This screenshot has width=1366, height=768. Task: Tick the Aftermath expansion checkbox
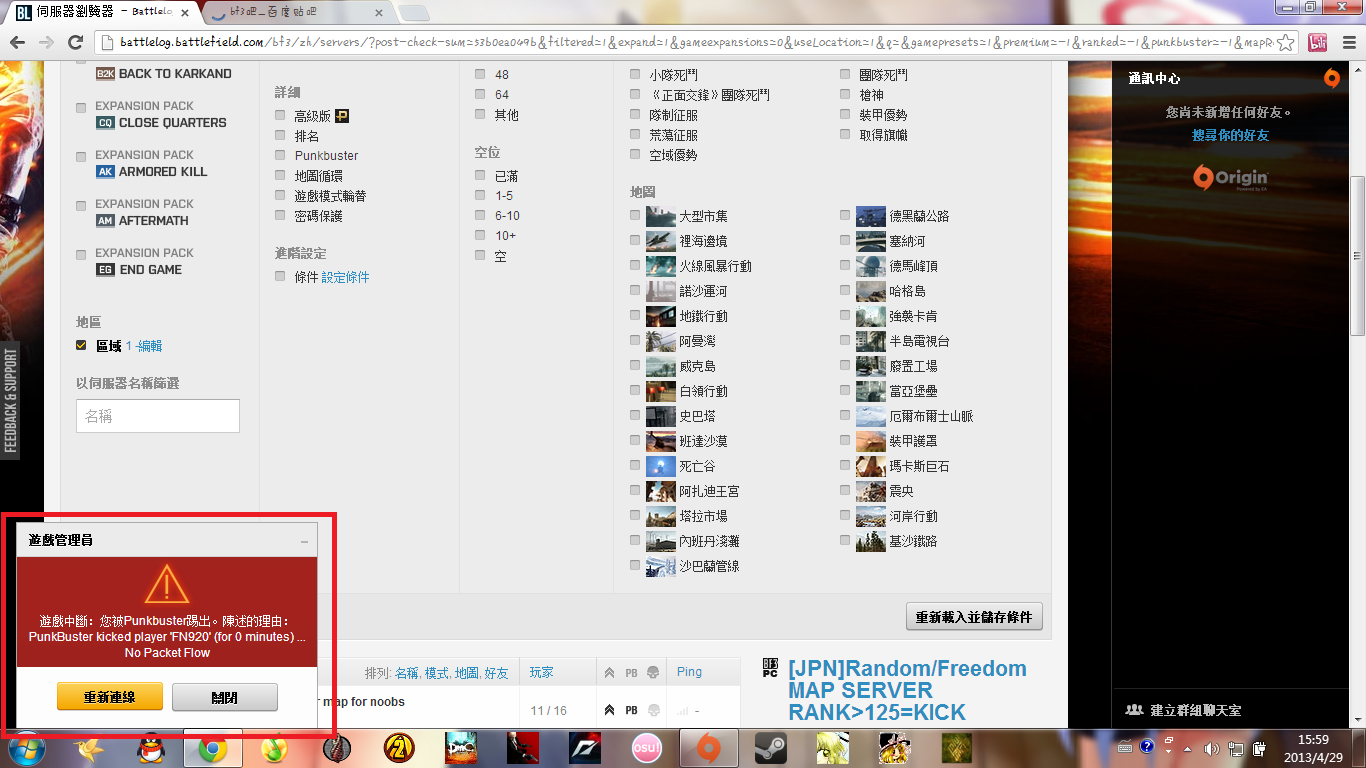pyautogui.click(x=81, y=206)
